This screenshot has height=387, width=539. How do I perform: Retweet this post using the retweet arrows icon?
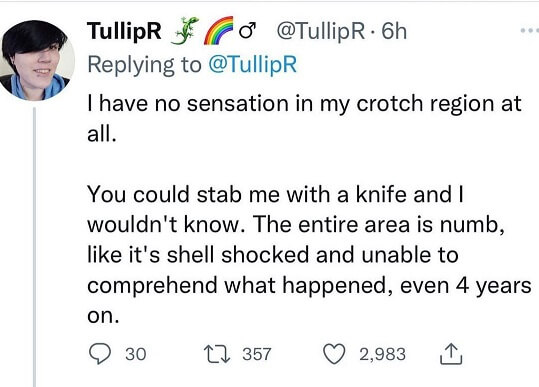217,354
